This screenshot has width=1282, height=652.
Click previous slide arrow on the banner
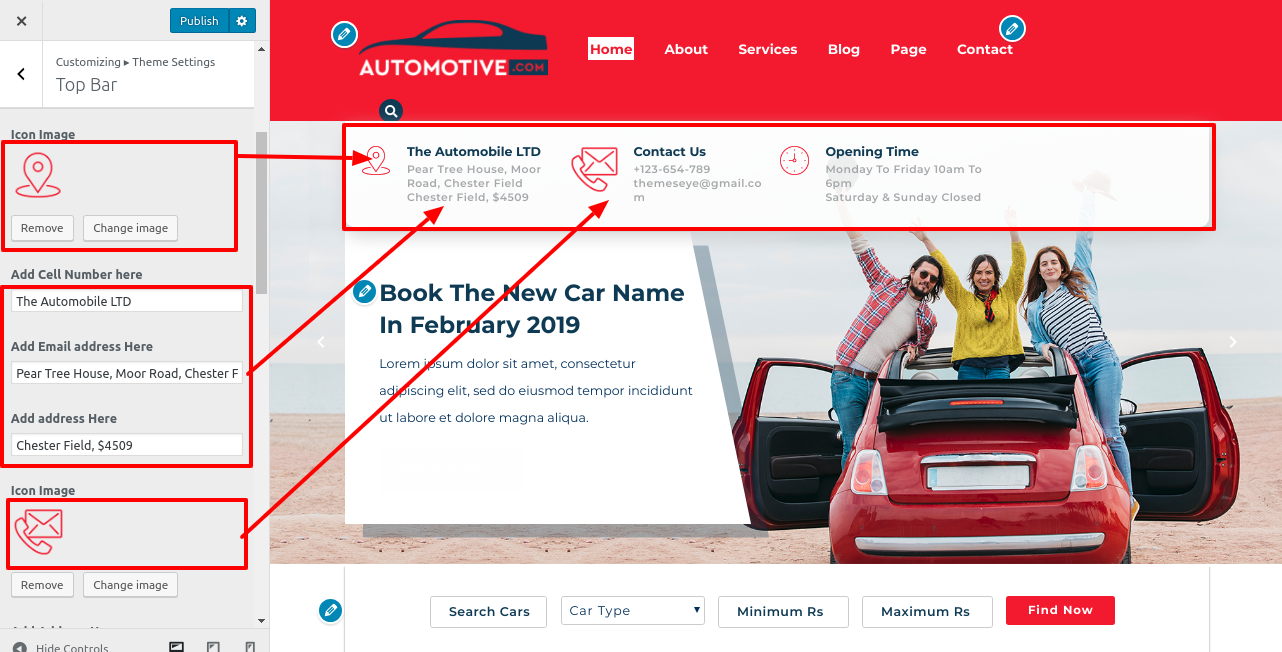321,342
